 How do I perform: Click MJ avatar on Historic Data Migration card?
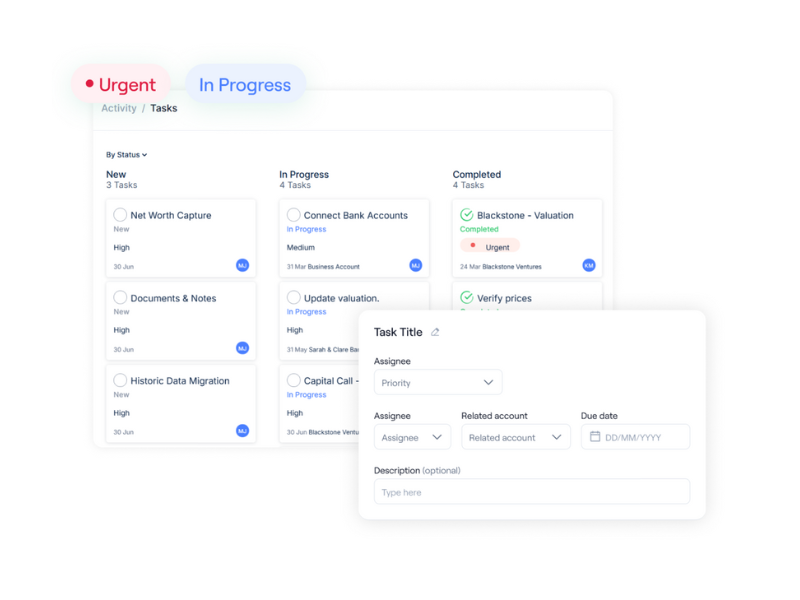(x=242, y=431)
